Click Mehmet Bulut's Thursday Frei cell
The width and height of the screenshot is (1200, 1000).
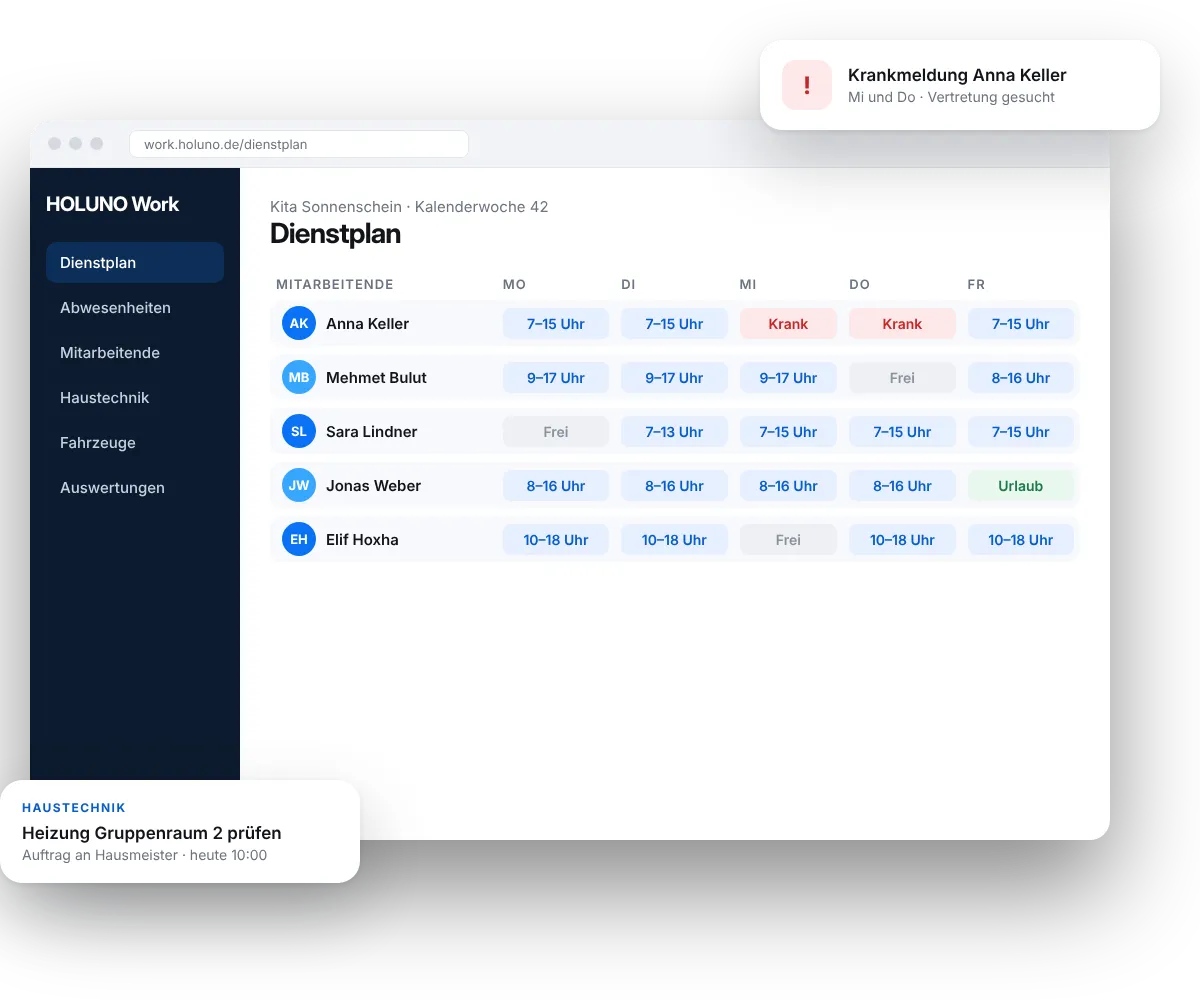[902, 378]
